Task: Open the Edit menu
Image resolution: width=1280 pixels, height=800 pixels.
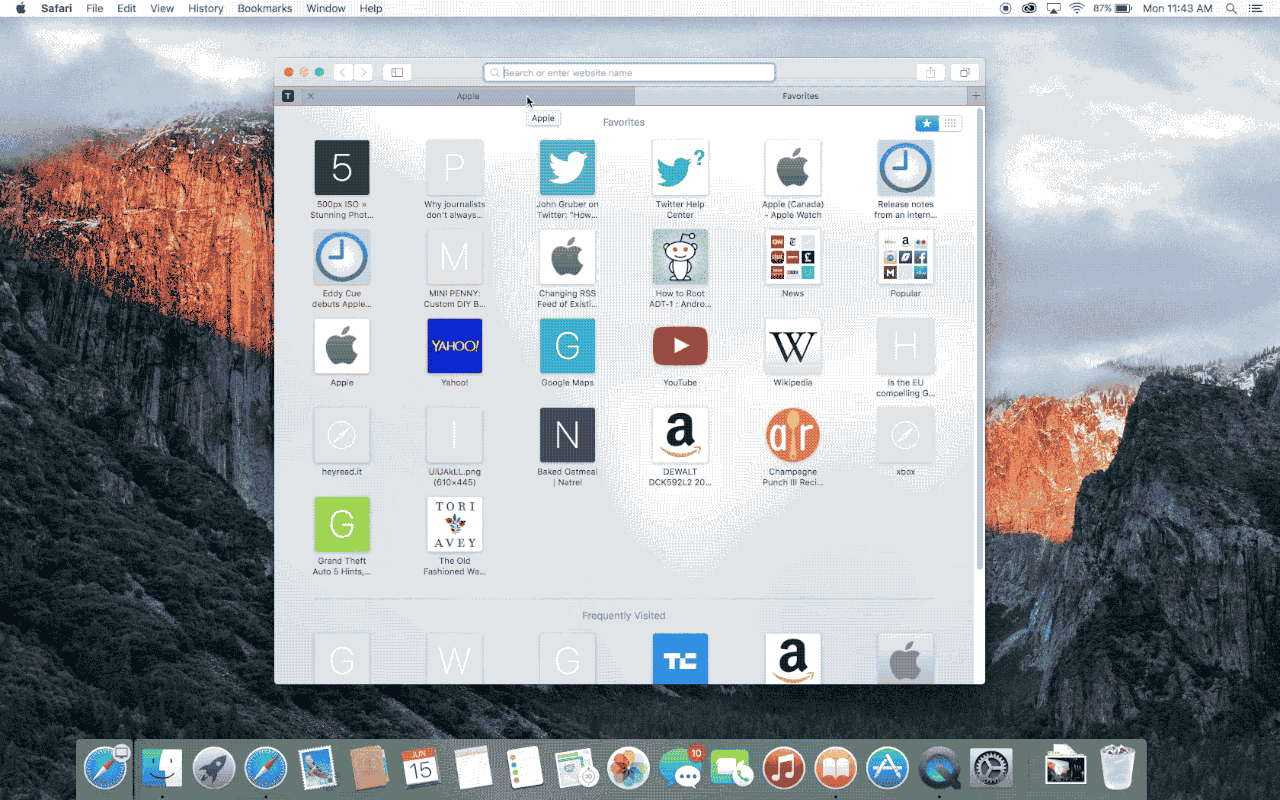Action: click(126, 8)
